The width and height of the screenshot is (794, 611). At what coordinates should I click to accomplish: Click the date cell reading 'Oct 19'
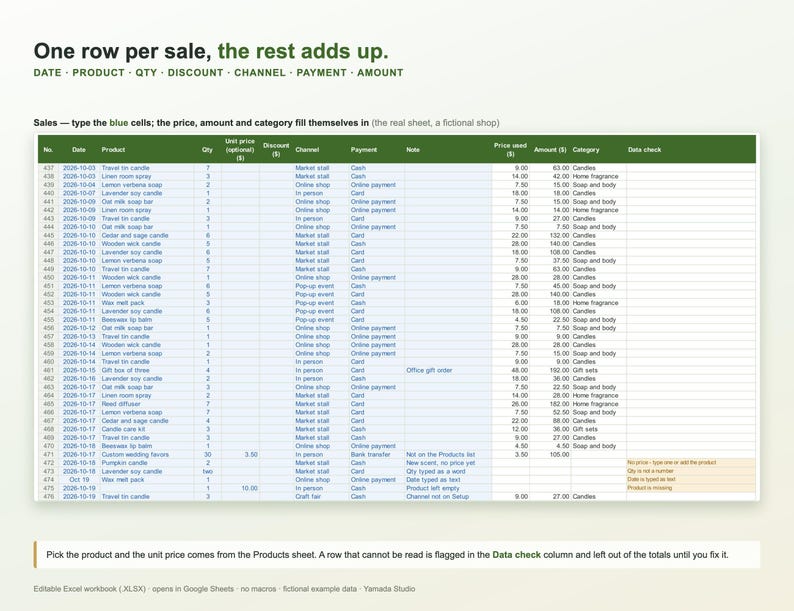pyautogui.click(x=79, y=480)
